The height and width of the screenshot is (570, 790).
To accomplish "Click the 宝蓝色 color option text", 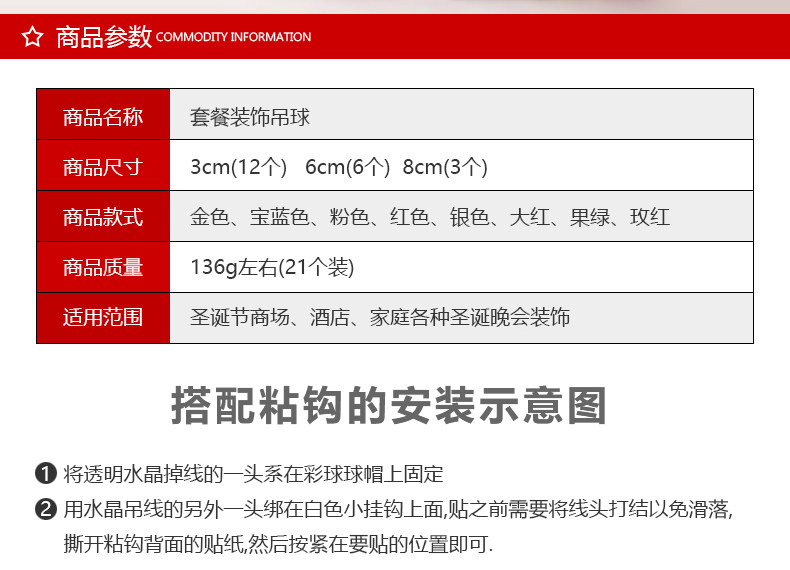I will (280, 217).
